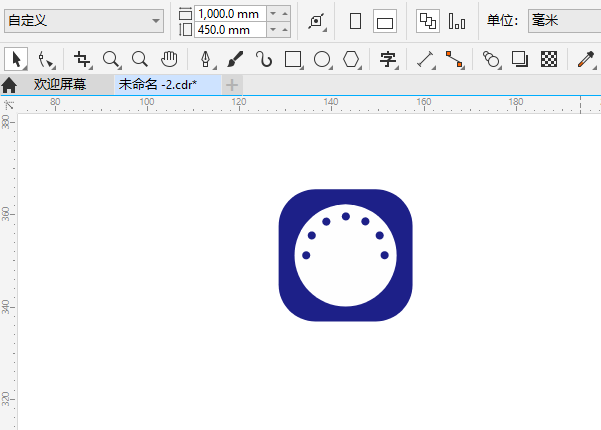Toggle portrait page orientation
Viewport: 601px width, 430px height.
click(x=356, y=21)
